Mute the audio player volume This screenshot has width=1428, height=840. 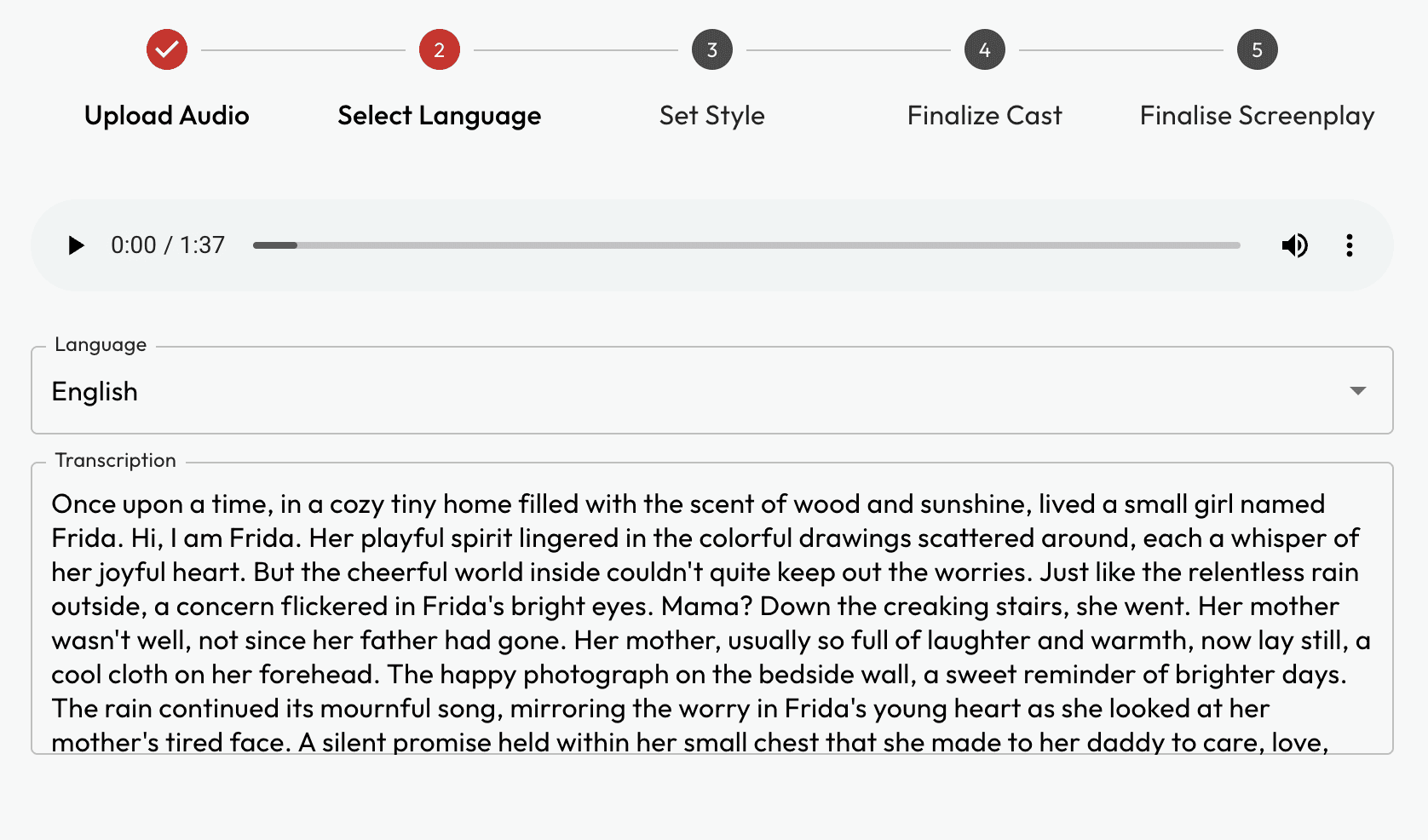(1295, 245)
